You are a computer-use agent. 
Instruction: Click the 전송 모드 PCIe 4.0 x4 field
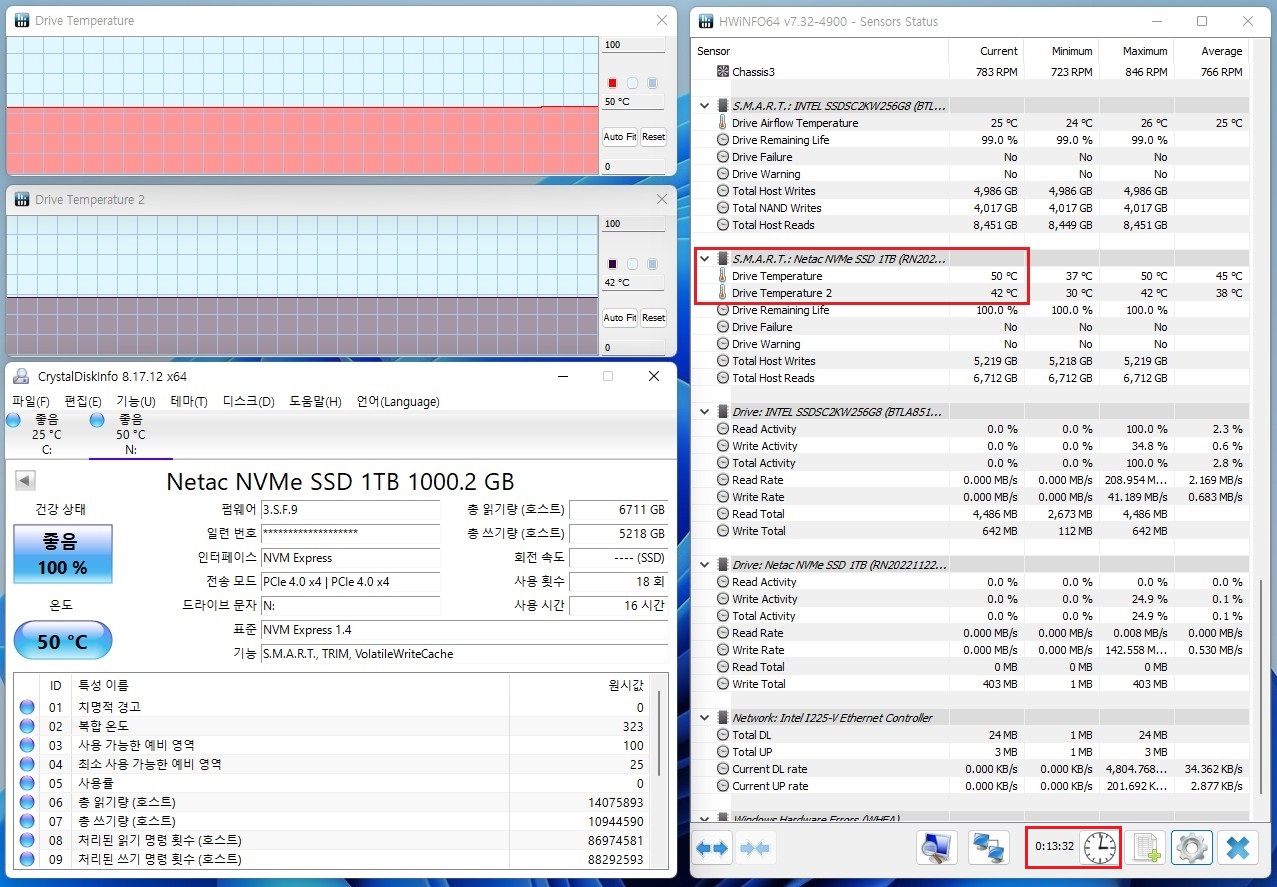[x=349, y=582]
